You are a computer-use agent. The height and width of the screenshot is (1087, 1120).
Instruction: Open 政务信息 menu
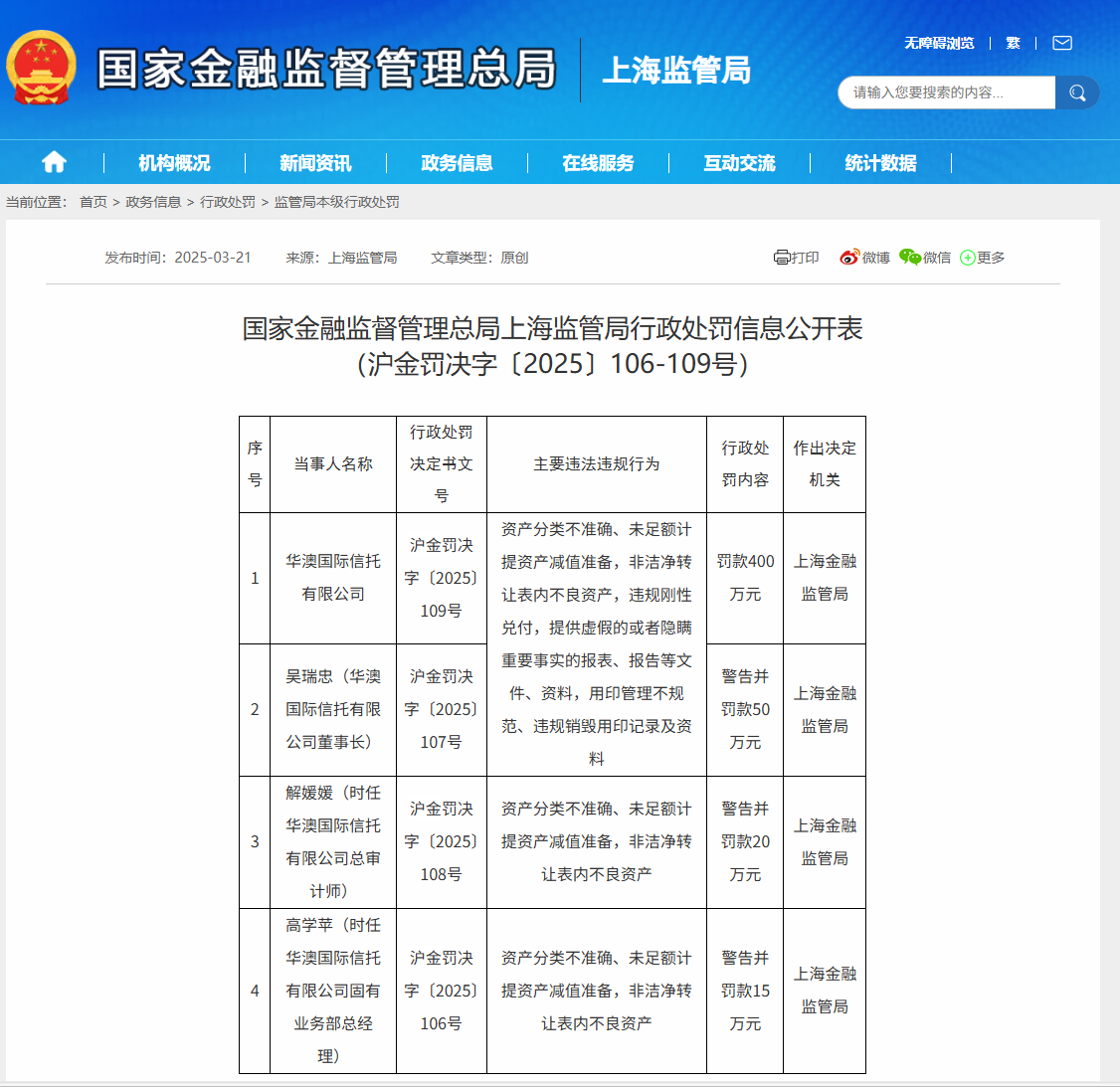click(x=458, y=163)
